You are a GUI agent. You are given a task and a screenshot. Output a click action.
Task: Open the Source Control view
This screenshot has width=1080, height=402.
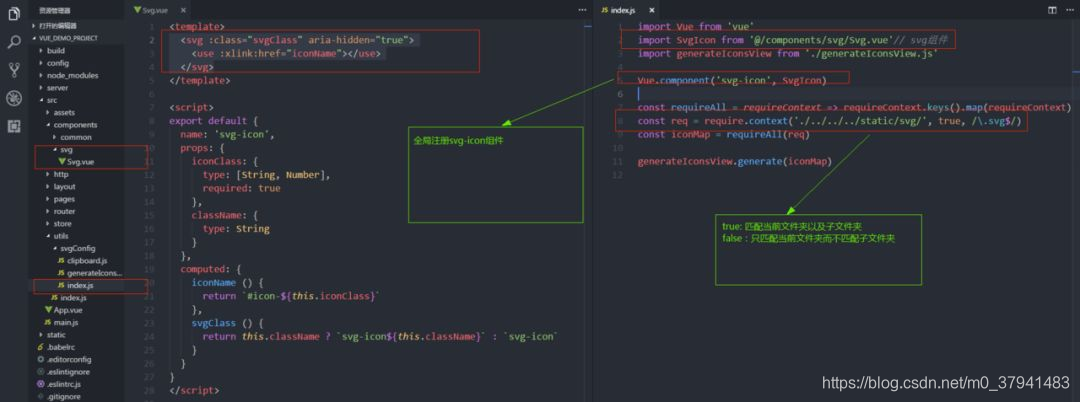point(13,70)
